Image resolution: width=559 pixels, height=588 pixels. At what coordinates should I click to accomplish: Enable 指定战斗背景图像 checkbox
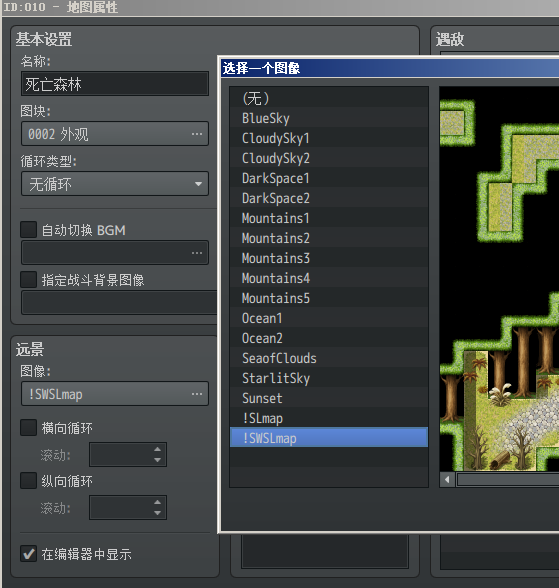(28, 279)
